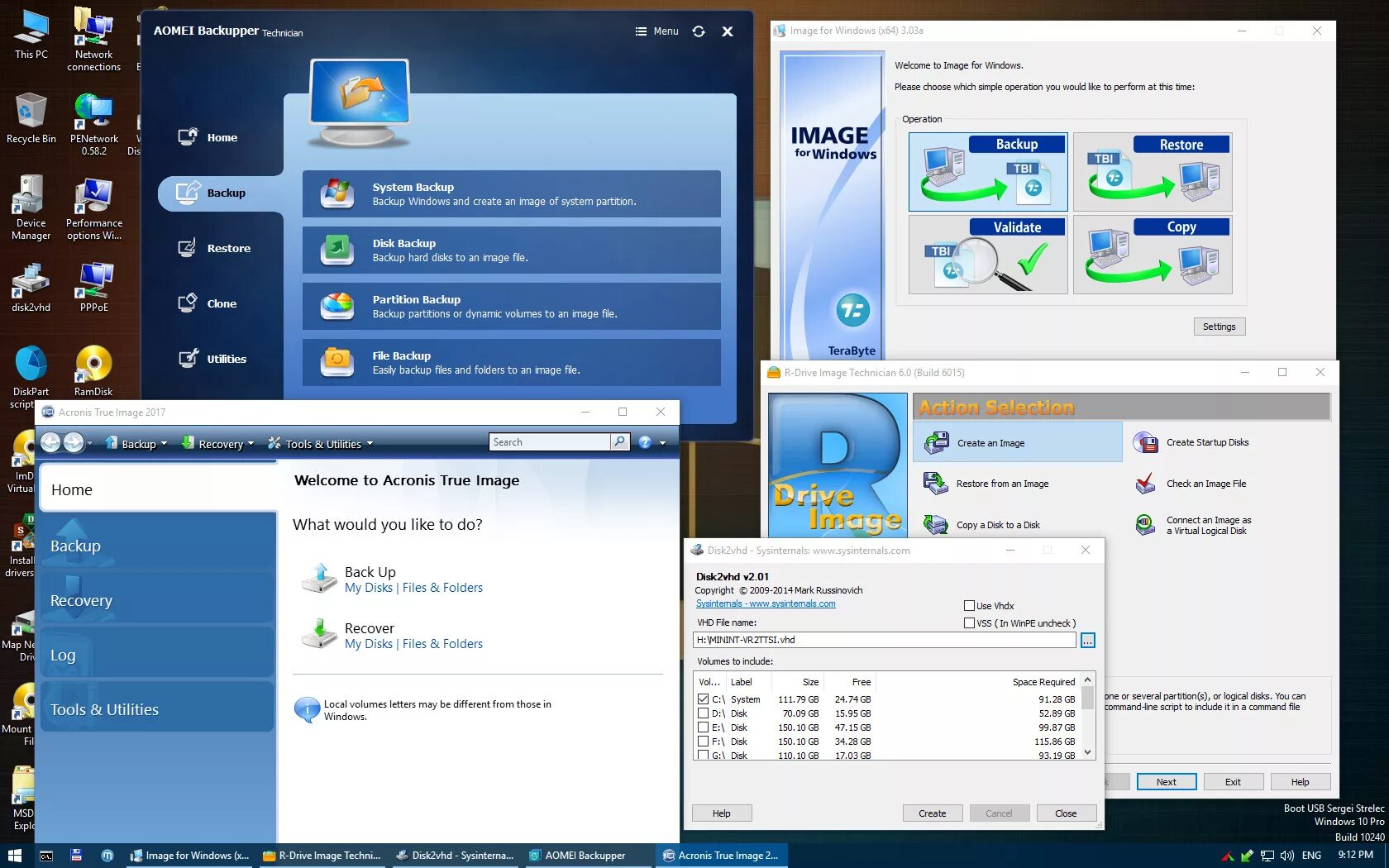Choose Create Startup Disks in R-Drive

pyautogui.click(x=1191, y=442)
